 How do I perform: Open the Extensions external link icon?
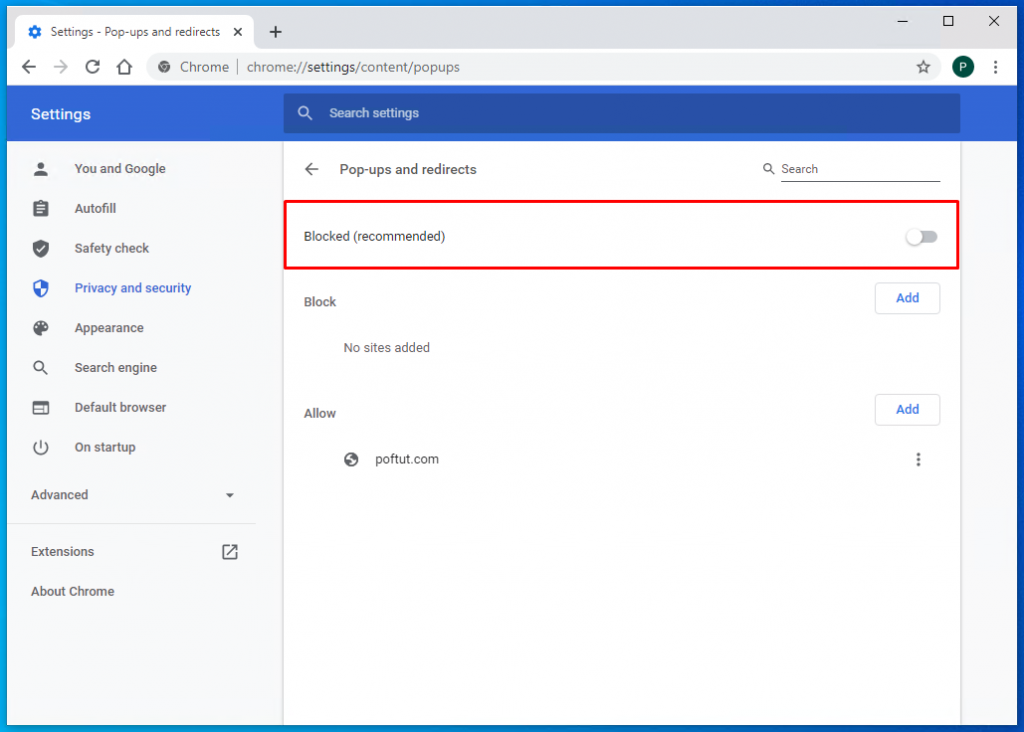coord(230,552)
